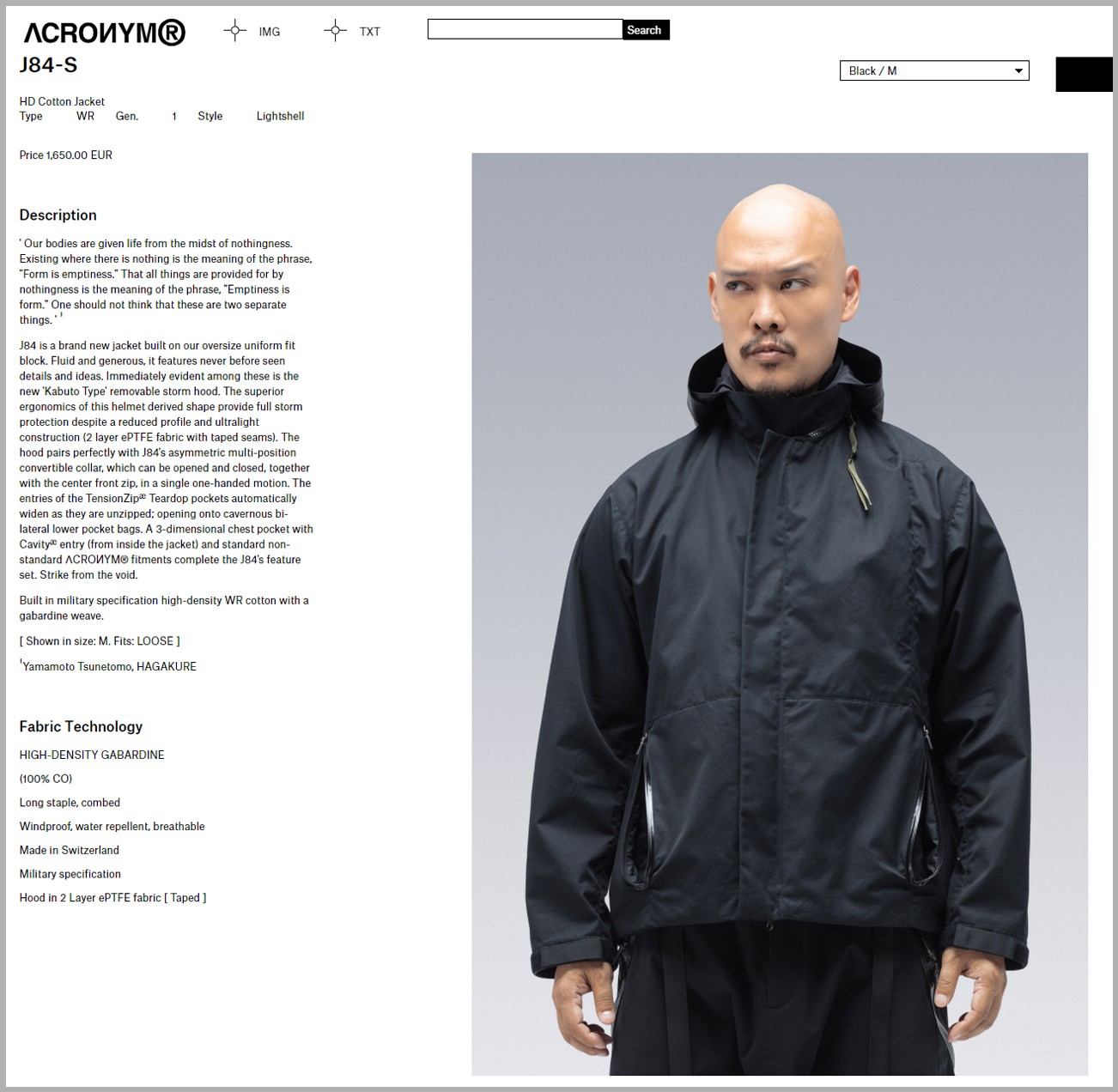The height and width of the screenshot is (1092, 1118).
Task: Click the J84-S jacket product photo
Action: click(x=780, y=614)
